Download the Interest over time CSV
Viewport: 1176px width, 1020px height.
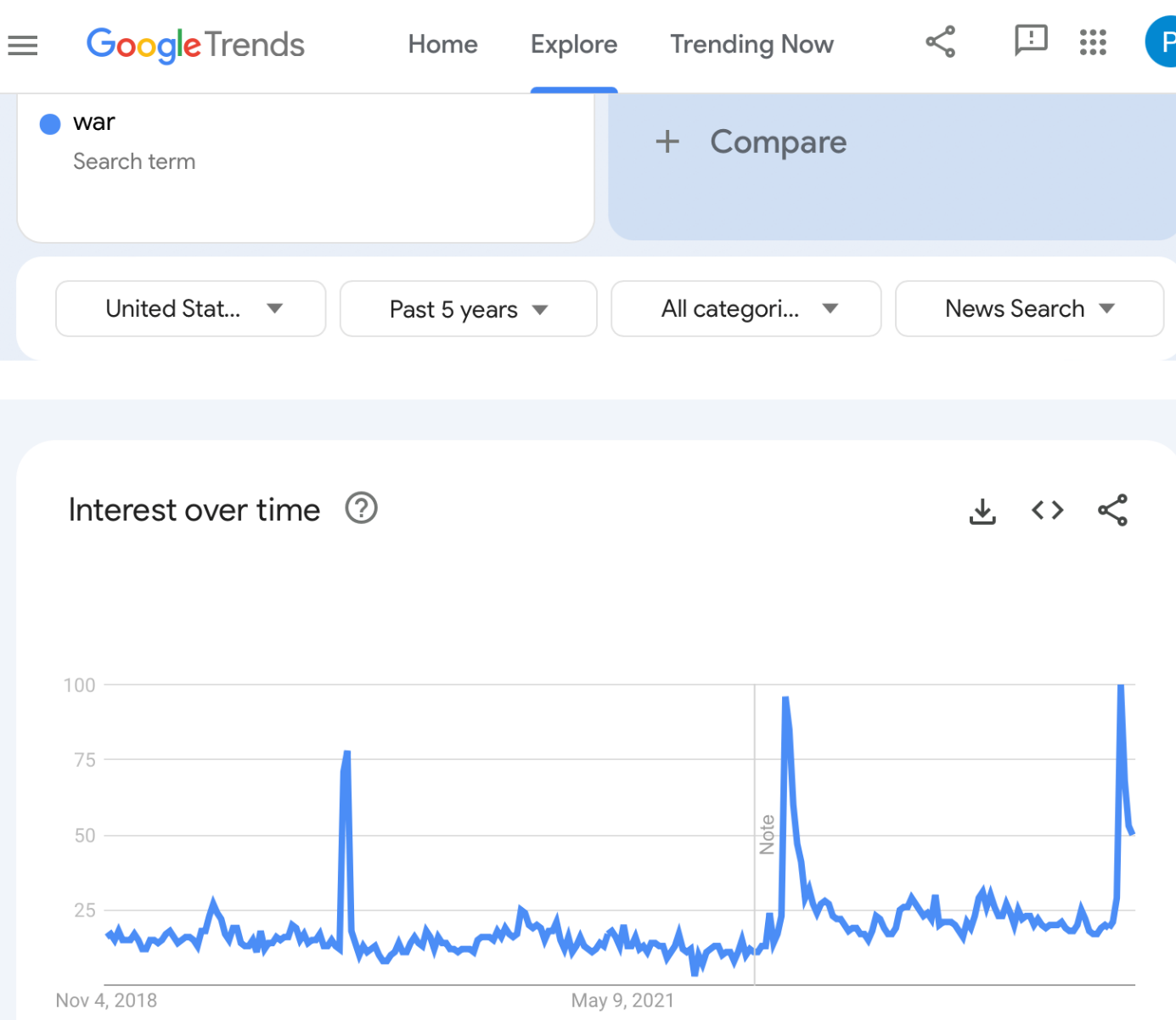pos(982,510)
